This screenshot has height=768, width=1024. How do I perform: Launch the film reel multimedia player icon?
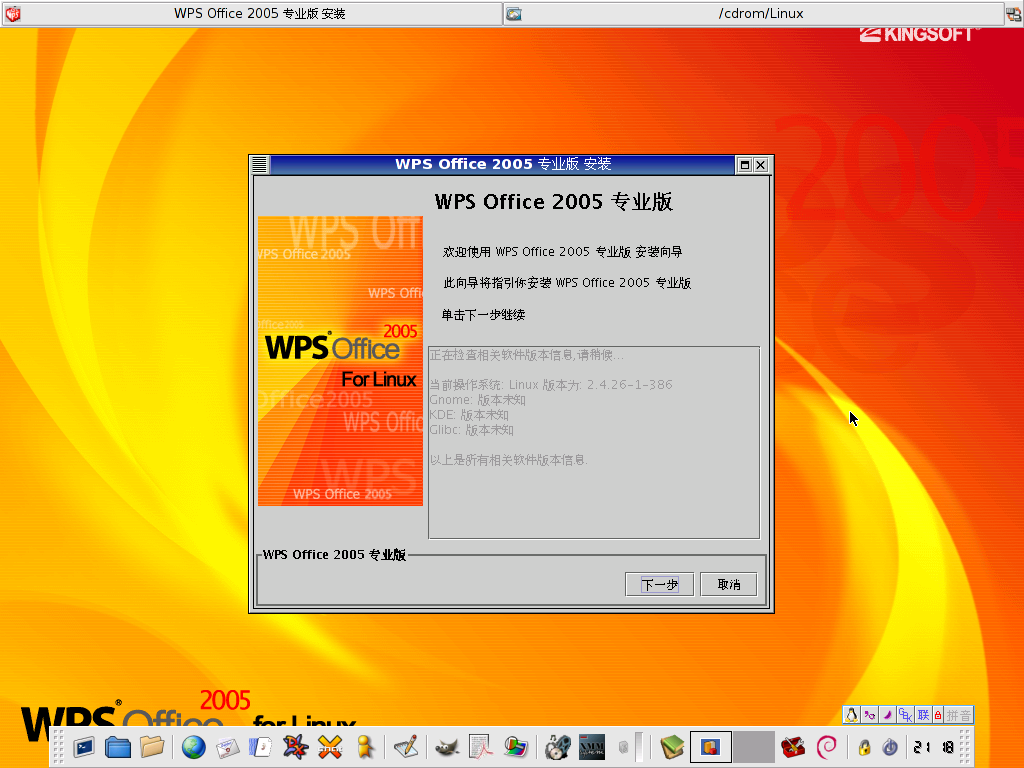tap(556, 746)
